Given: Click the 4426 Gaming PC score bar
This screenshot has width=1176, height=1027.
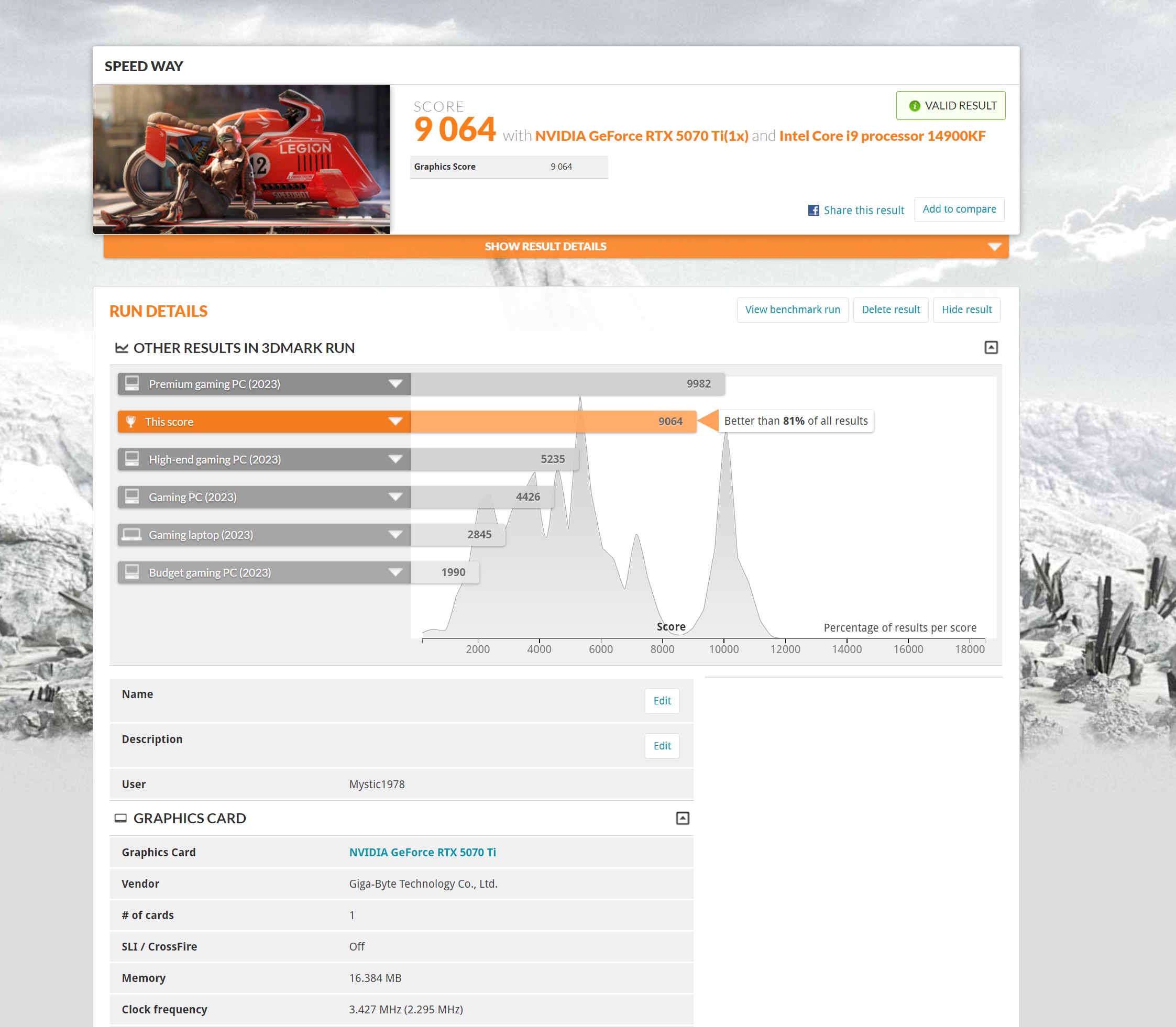Looking at the screenshot, I should click(x=482, y=497).
